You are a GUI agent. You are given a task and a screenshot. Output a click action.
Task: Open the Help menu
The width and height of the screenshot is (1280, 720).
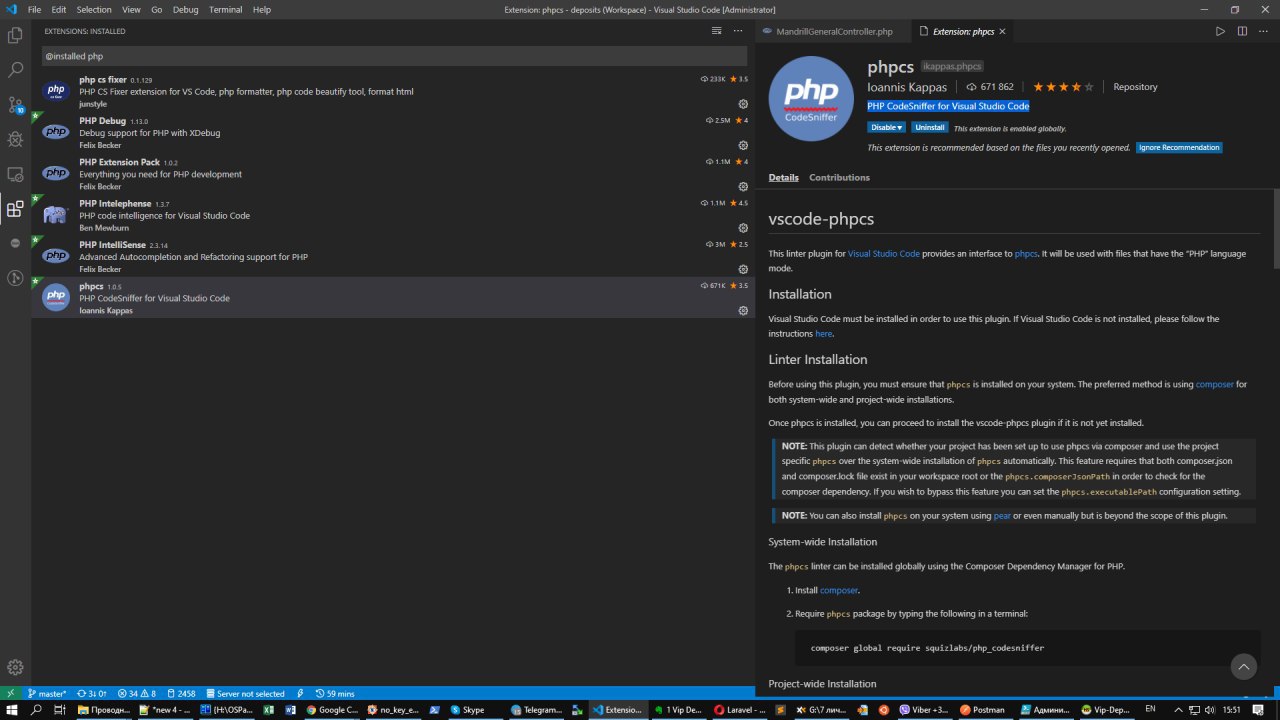coord(262,9)
